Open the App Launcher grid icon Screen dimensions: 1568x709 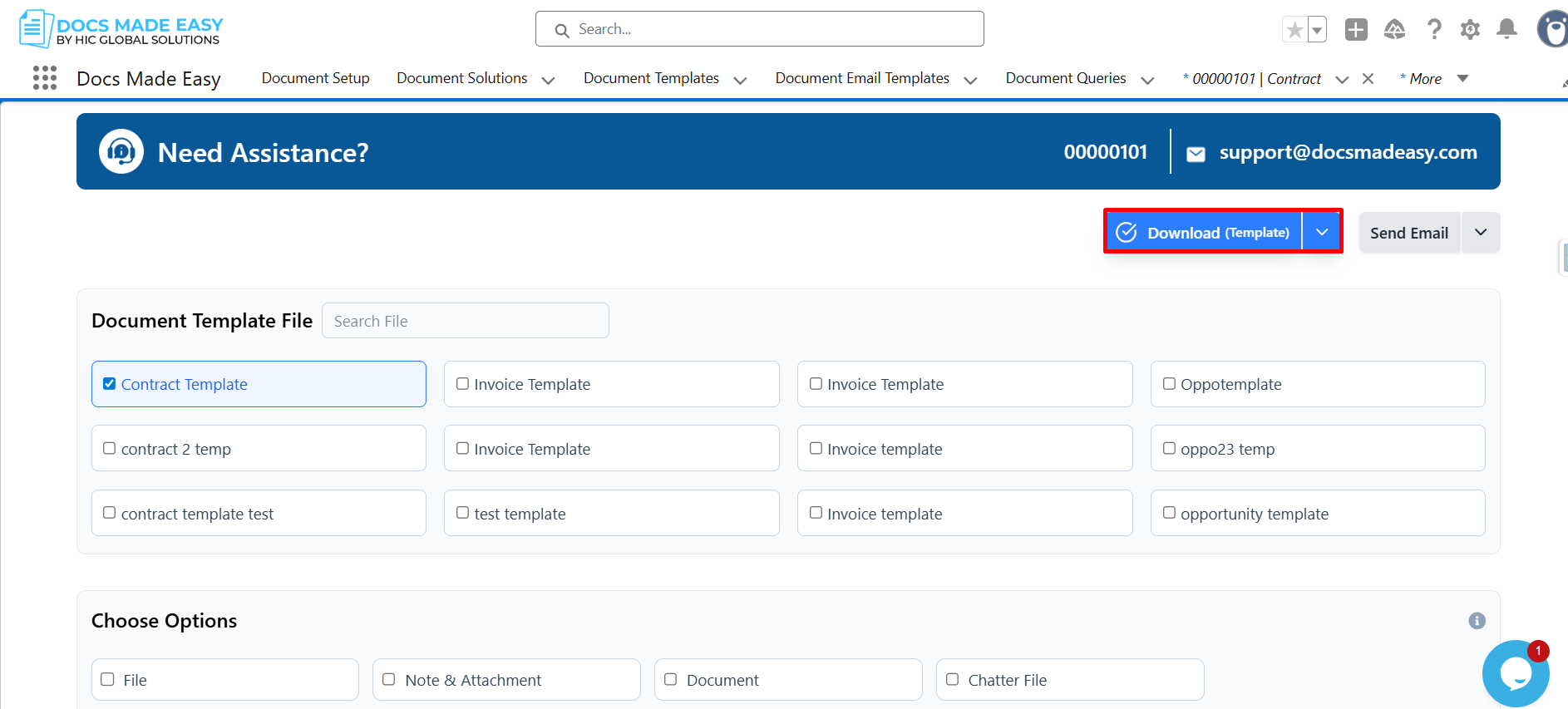tap(45, 78)
